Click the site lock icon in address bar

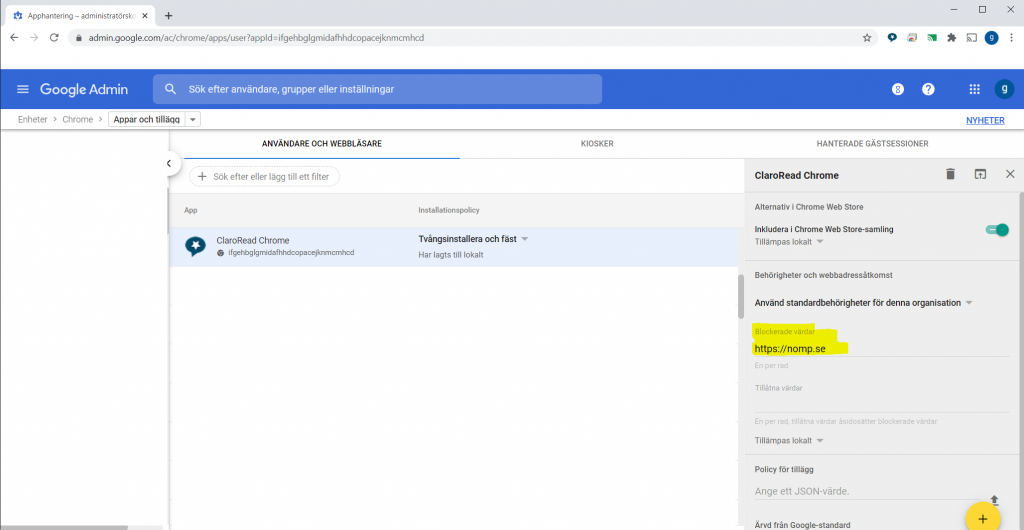pos(79,38)
